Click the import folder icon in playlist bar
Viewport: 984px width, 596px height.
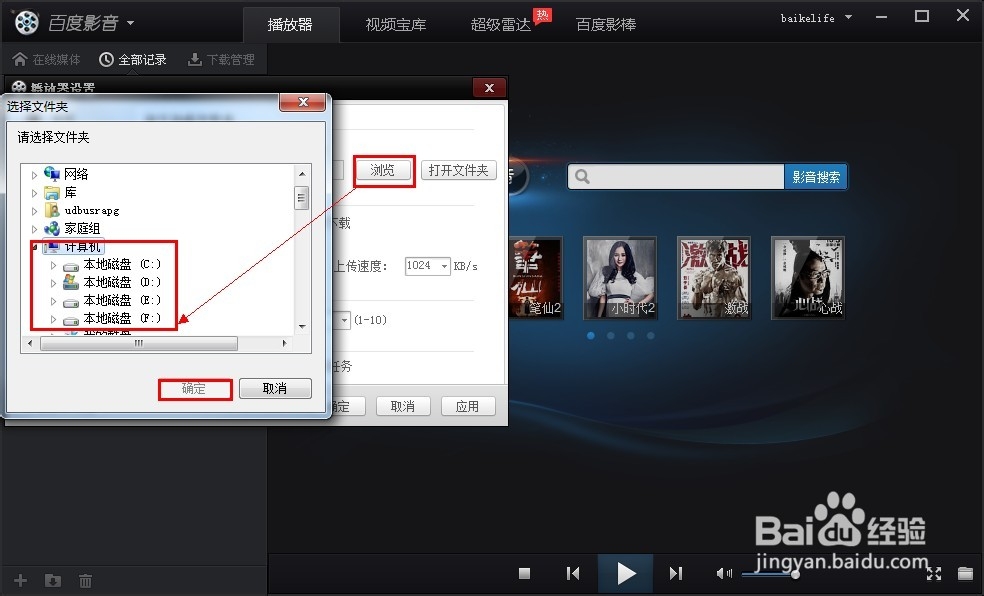(x=53, y=580)
